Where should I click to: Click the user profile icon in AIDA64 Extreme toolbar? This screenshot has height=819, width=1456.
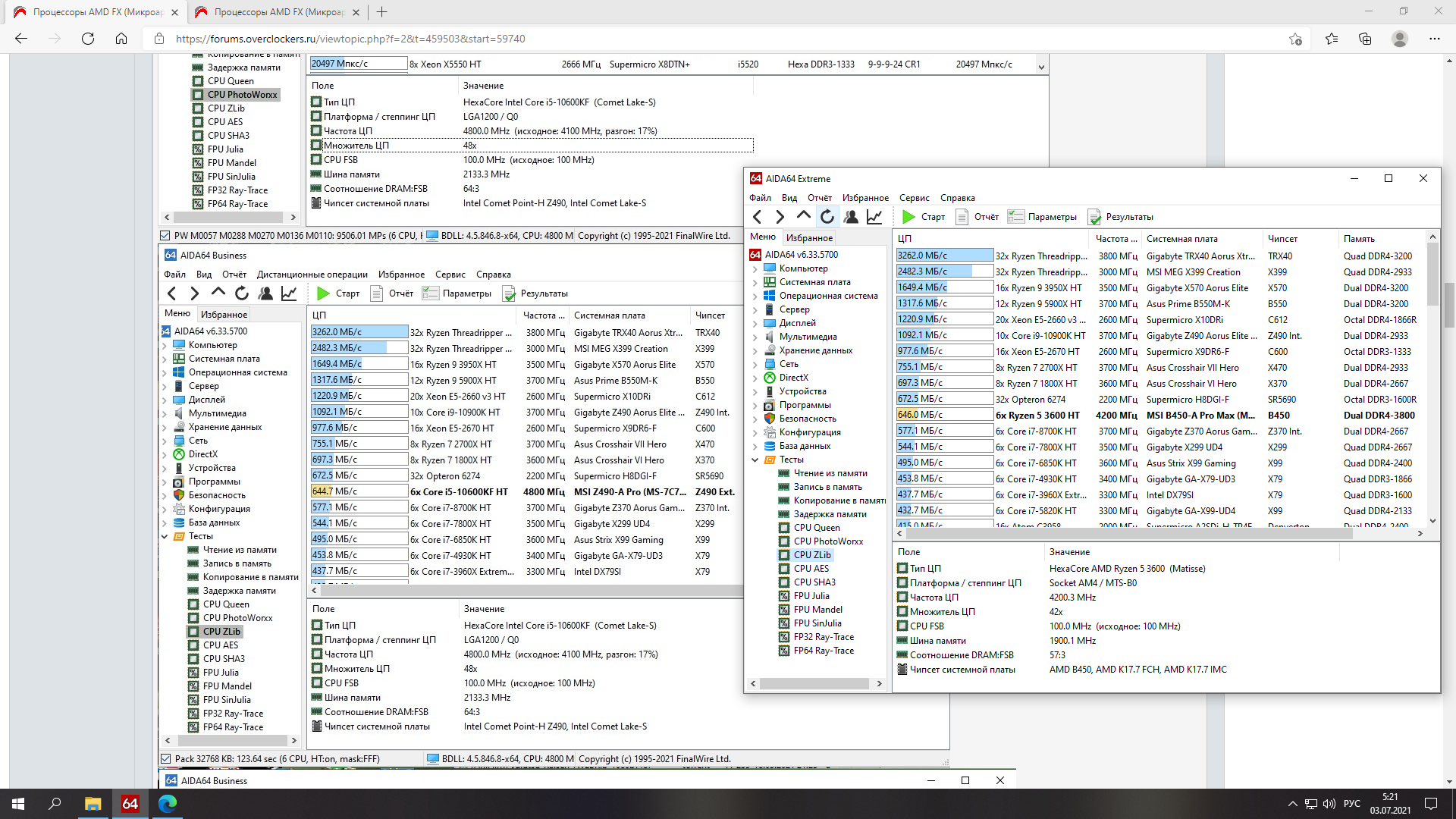851,217
